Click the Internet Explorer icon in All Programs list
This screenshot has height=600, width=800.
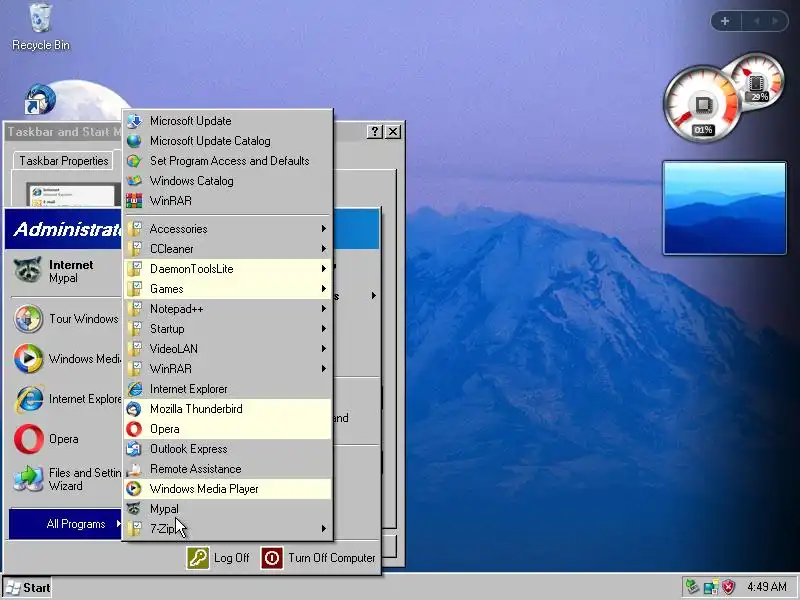[x=134, y=389]
